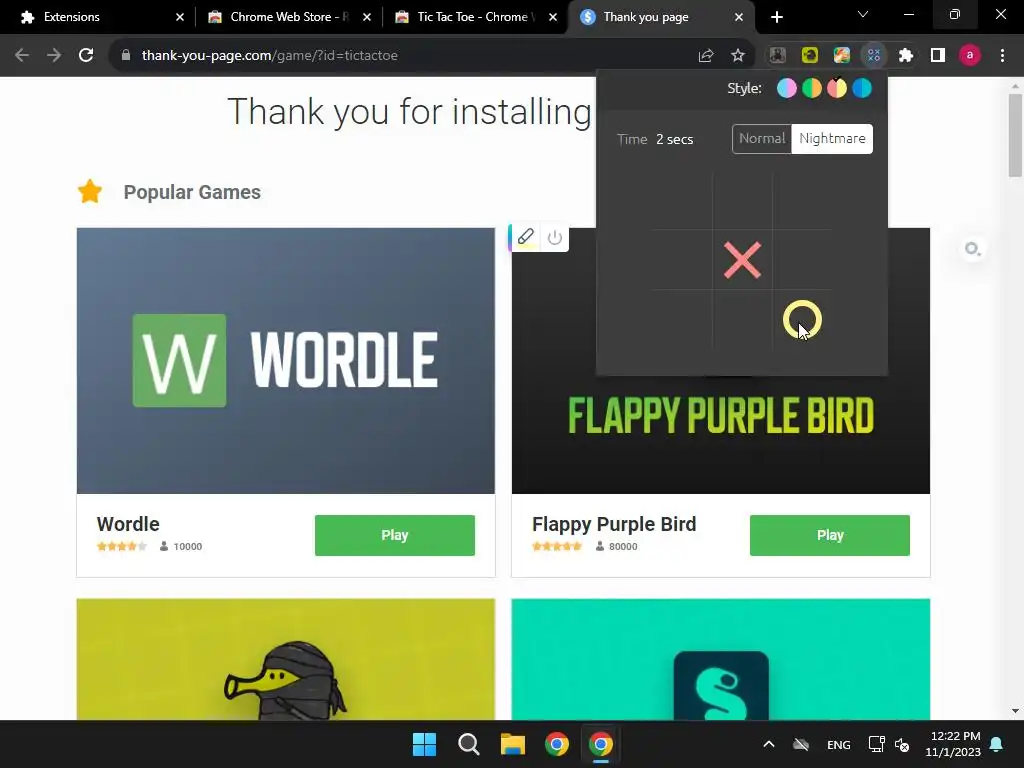Click the top-left tic tac toe cell
The image size is (1024, 768).
coord(682,200)
